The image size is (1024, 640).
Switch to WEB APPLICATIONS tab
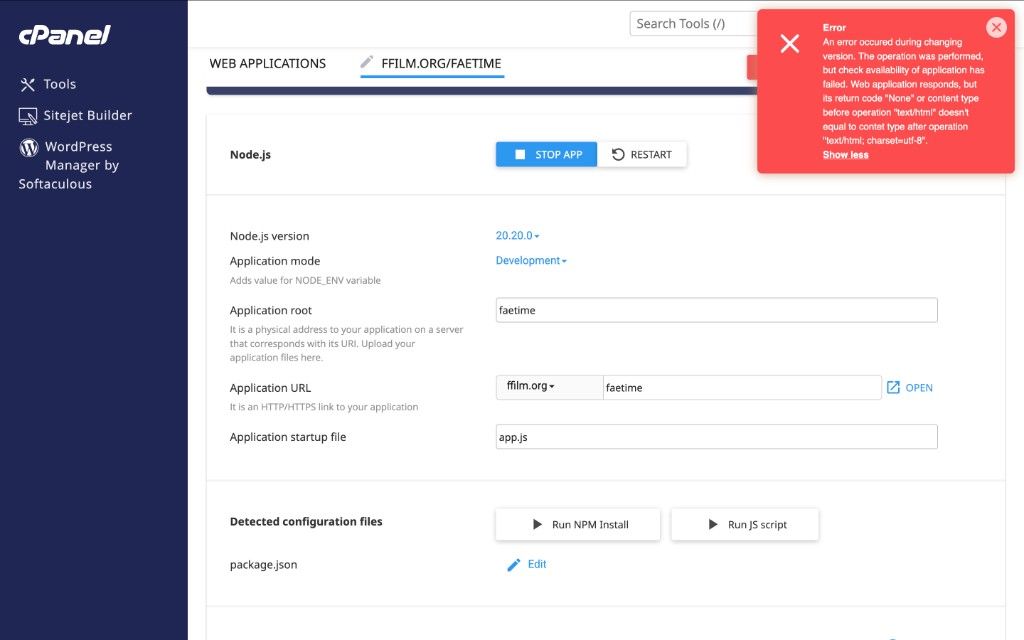tap(267, 63)
